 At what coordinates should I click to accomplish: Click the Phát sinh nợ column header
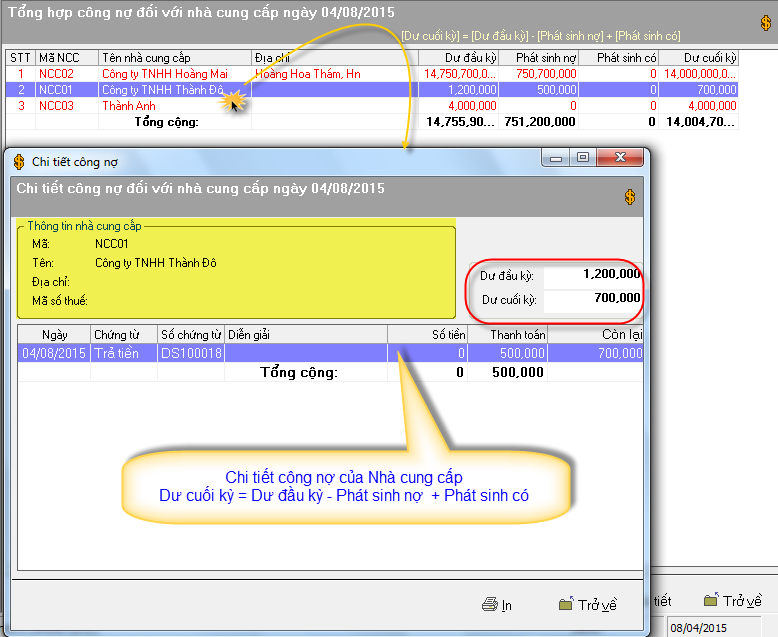pyautogui.click(x=538, y=58)
